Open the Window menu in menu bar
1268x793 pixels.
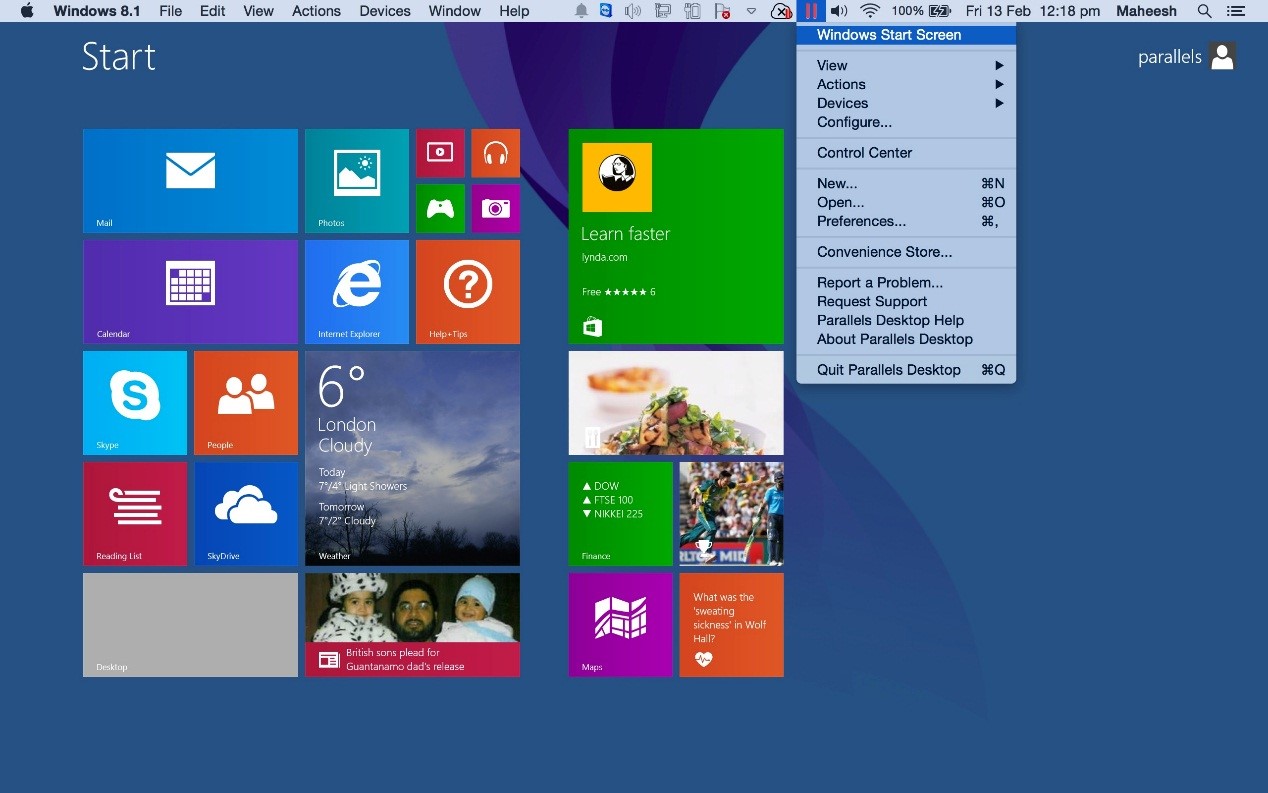coord(454,11)
